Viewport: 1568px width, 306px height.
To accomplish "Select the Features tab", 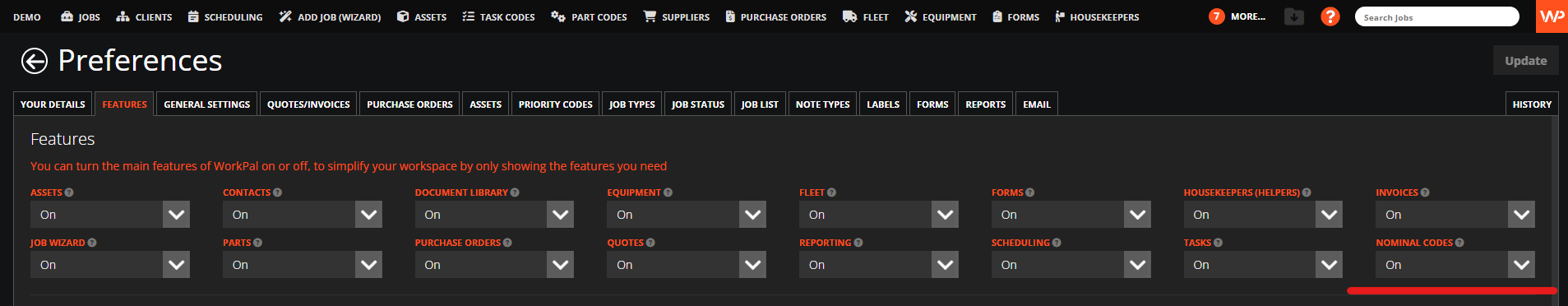I will (125, 104).
